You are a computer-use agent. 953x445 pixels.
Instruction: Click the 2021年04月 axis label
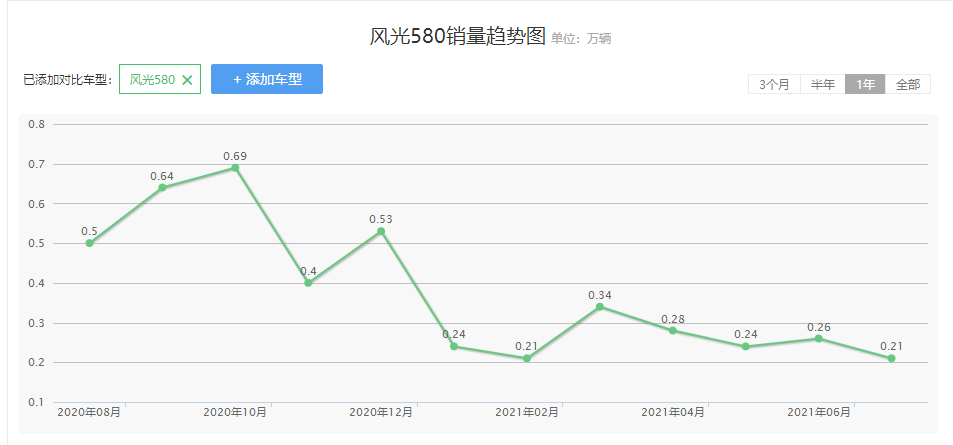[673, 412]
